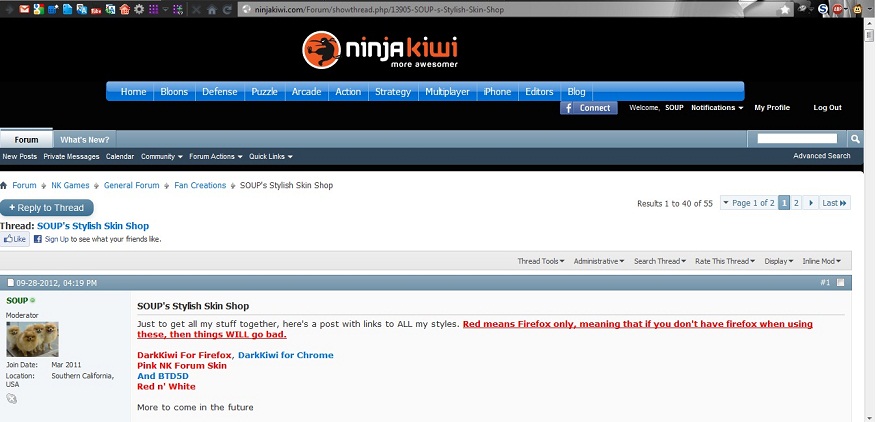Click the Log Out link
Image resolution: width=876 pixels, height=422 pixels.
click(x=827, y=107)
